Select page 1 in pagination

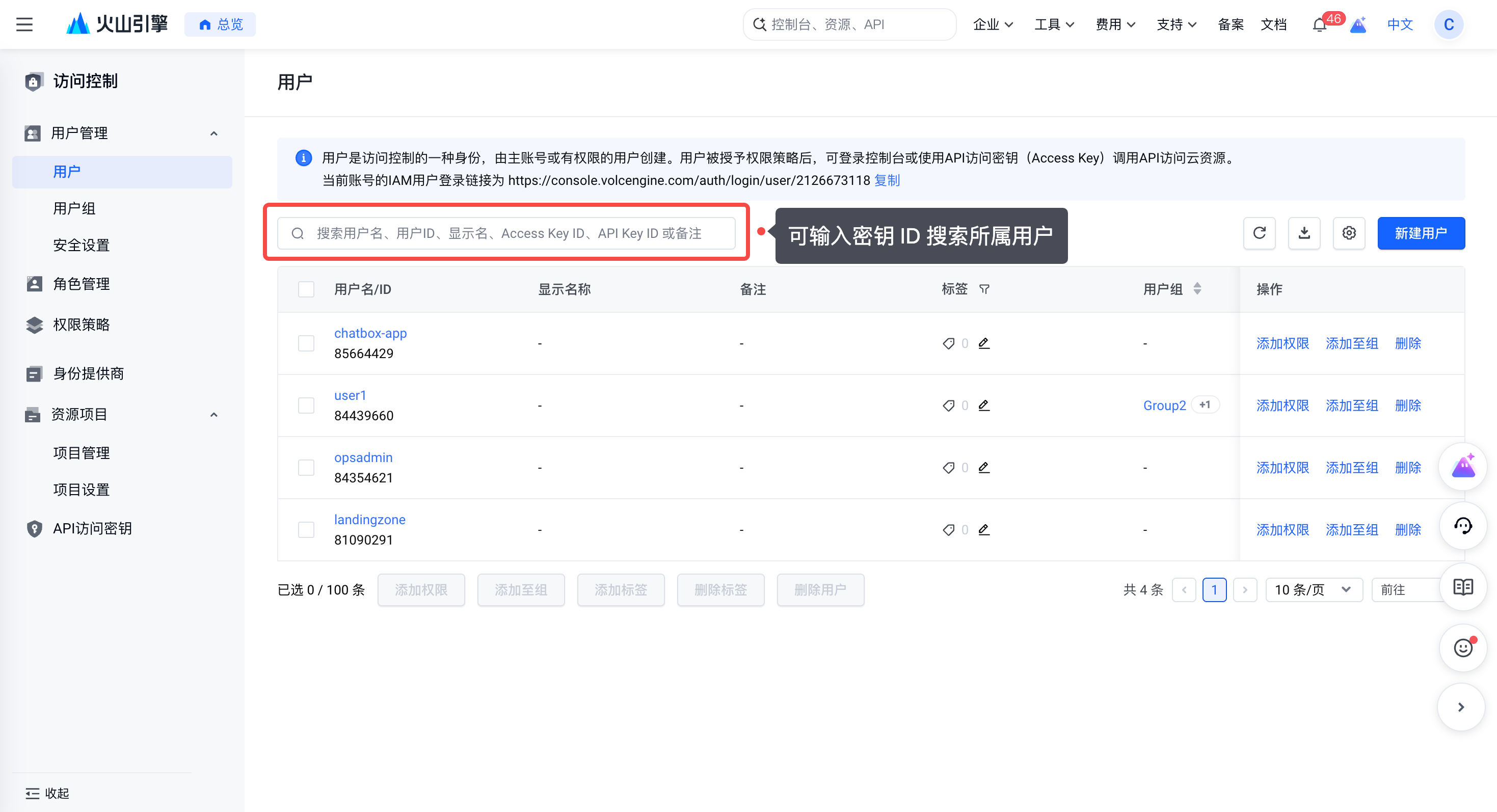pyautogui.click(x=1214, y=590)
